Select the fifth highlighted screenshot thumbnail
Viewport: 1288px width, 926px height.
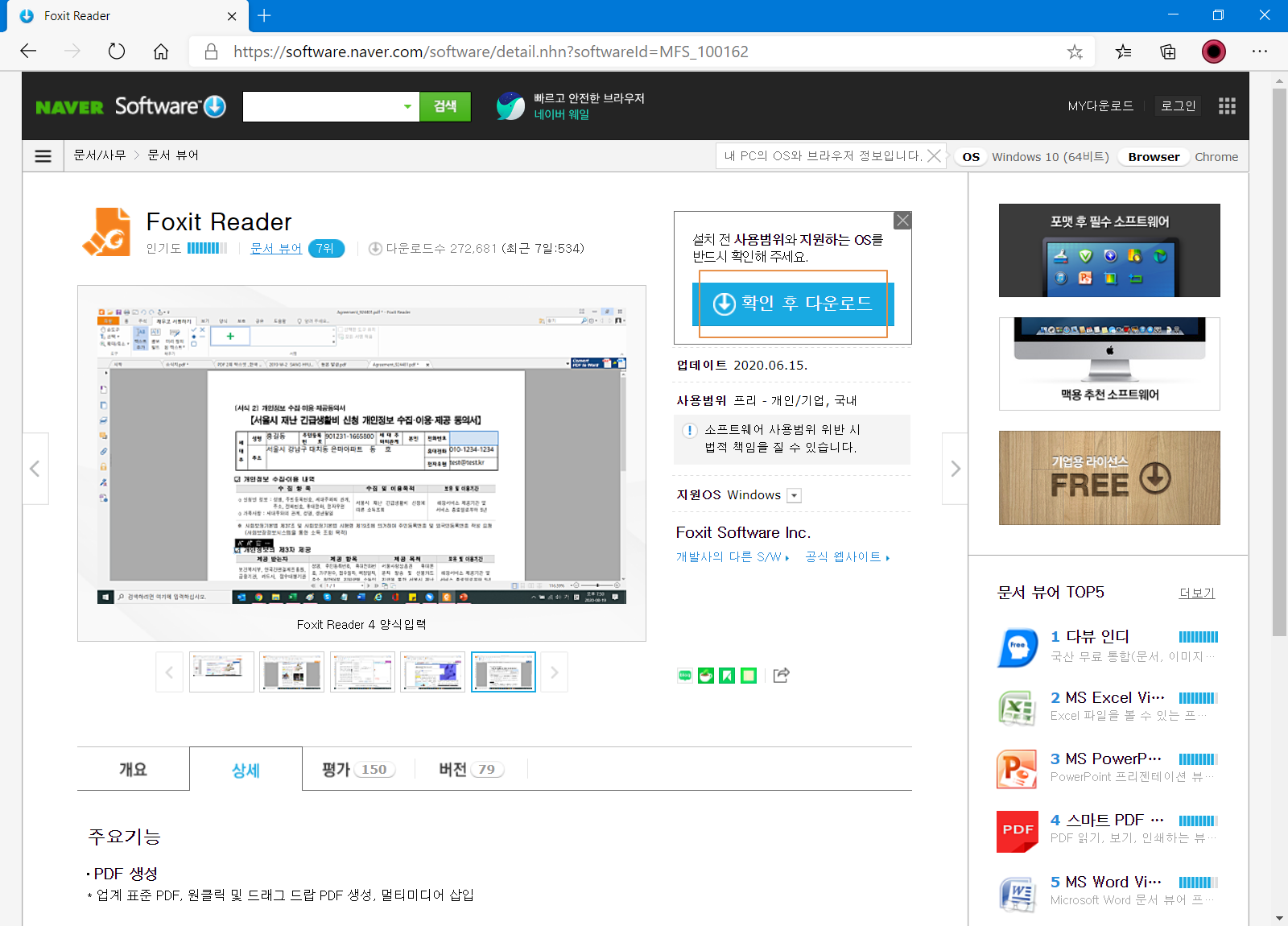pyautogui.click(x=503, y=672)
